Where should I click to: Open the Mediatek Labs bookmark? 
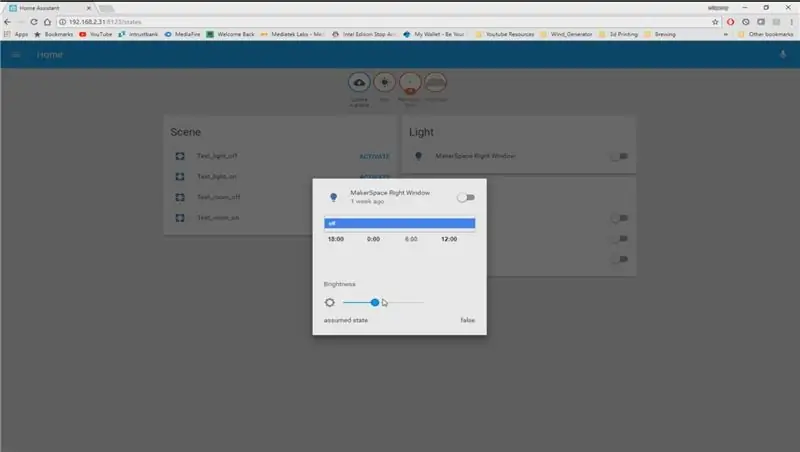click(x=292, y=34)
